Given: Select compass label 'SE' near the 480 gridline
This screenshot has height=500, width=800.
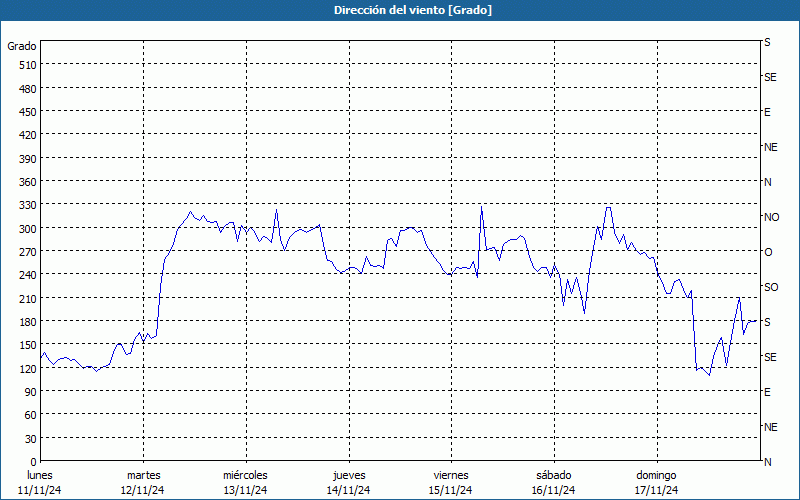Looking at the screenshot, I should (x=770, y=77).
